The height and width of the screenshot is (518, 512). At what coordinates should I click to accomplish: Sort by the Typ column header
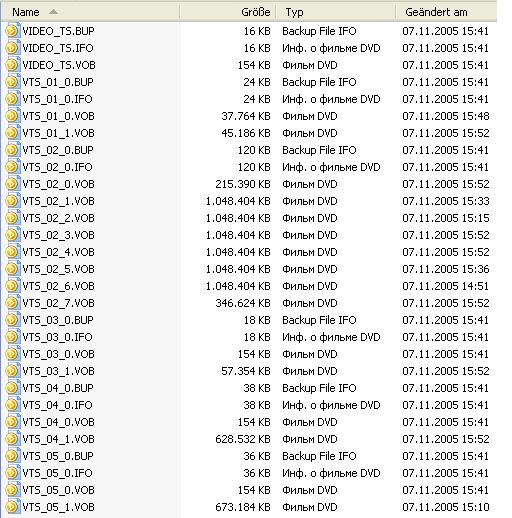(x=336, y=12)
